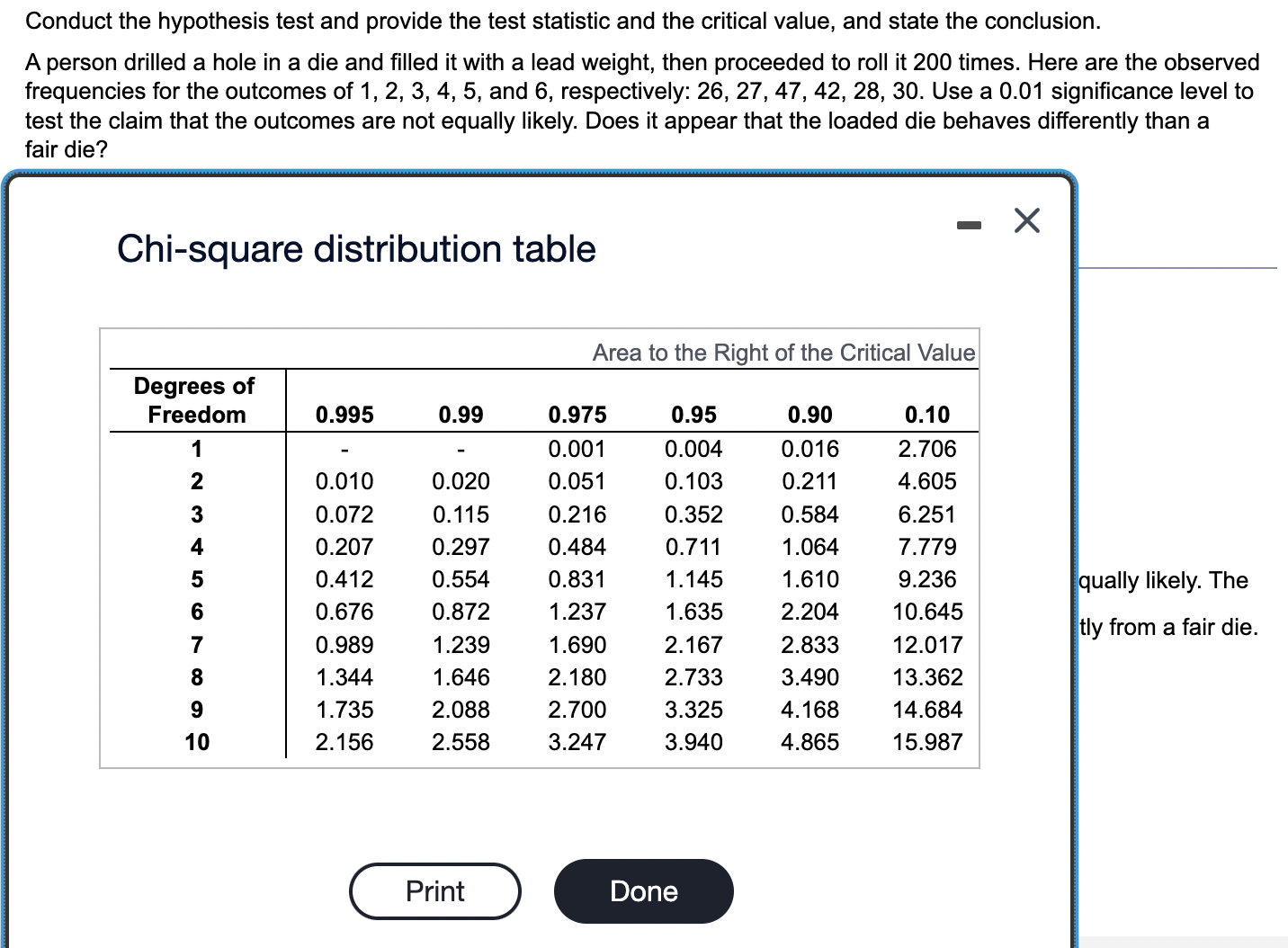Click the value 2.156 in the table

[344, 742]
